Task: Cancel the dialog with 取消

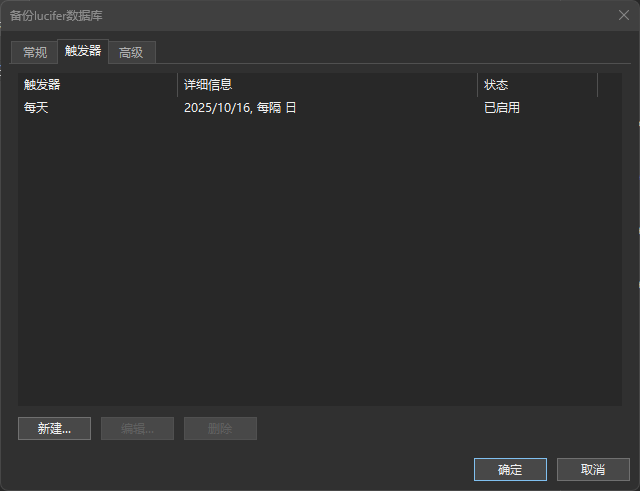Action: click(593, 469)
